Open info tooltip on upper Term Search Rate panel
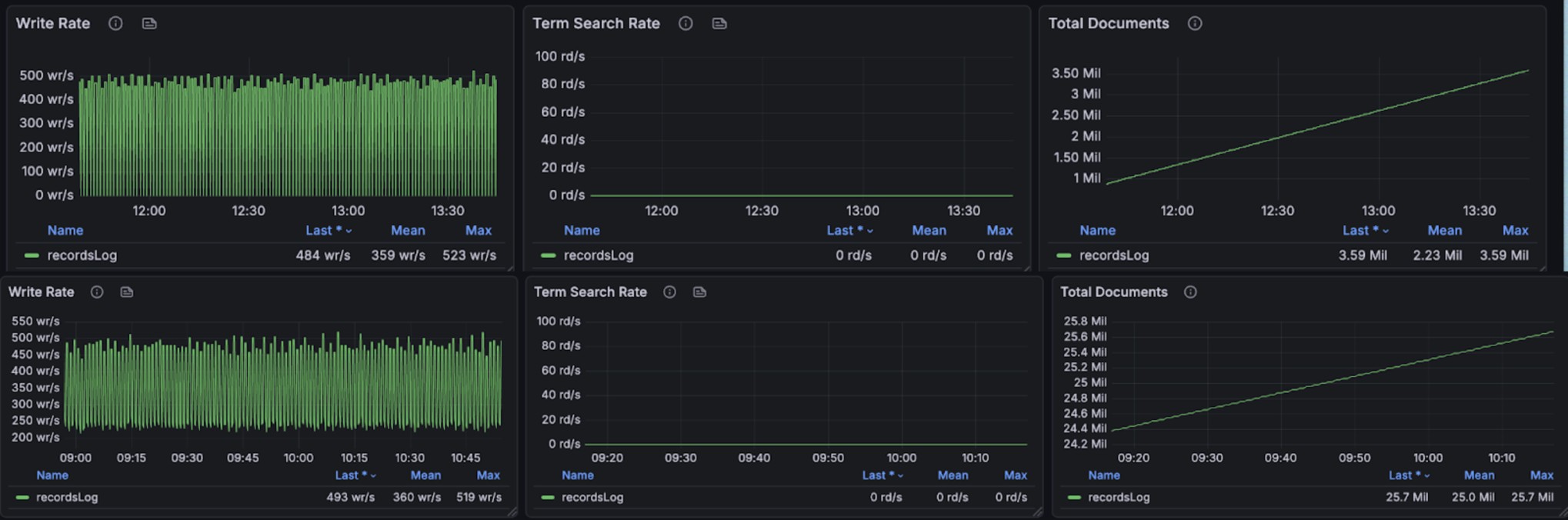Viewport: 1568px width, 520px height. (686, 24)
